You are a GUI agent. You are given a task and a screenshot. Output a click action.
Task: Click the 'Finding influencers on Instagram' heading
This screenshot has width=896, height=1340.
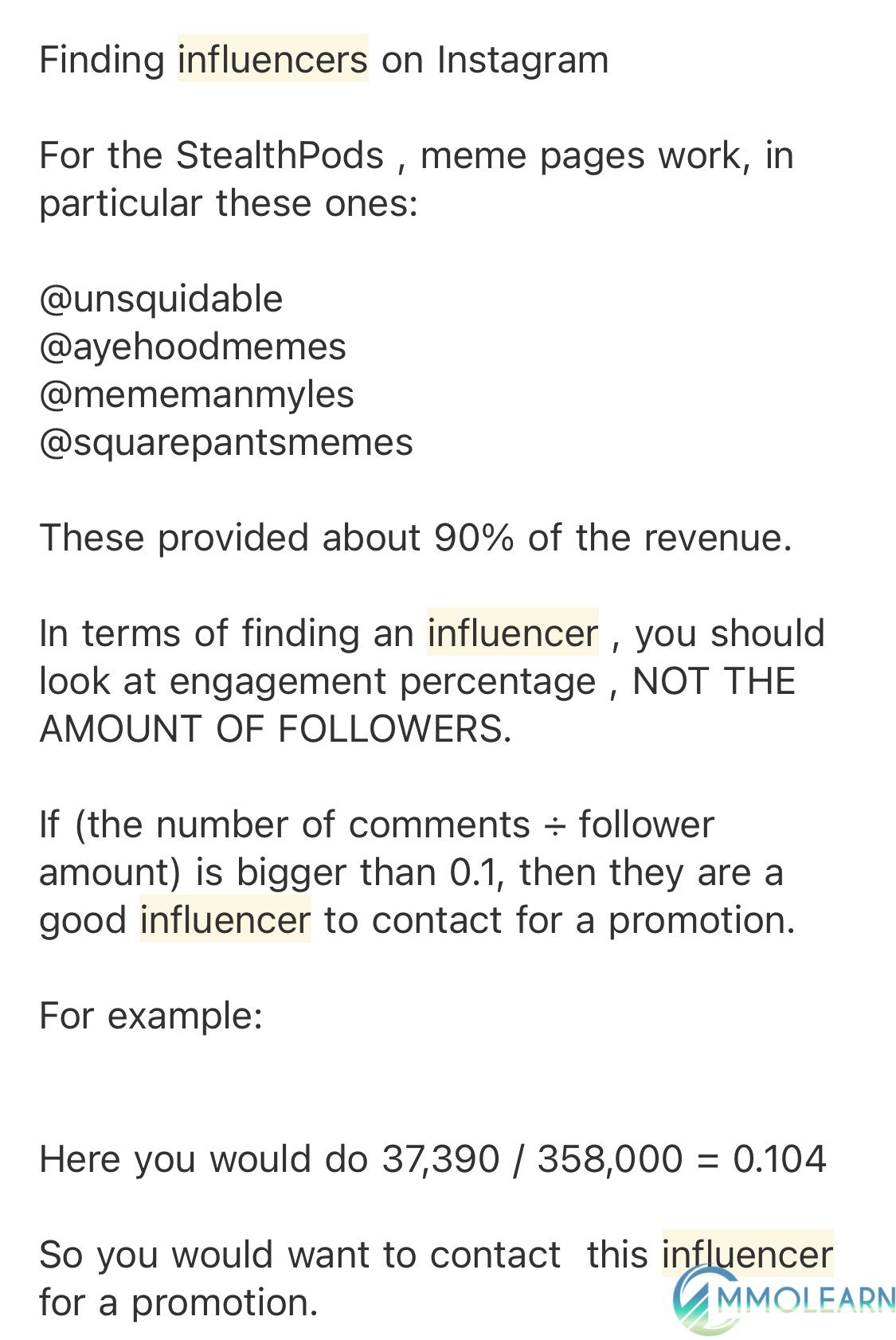[x=323, y=60]
